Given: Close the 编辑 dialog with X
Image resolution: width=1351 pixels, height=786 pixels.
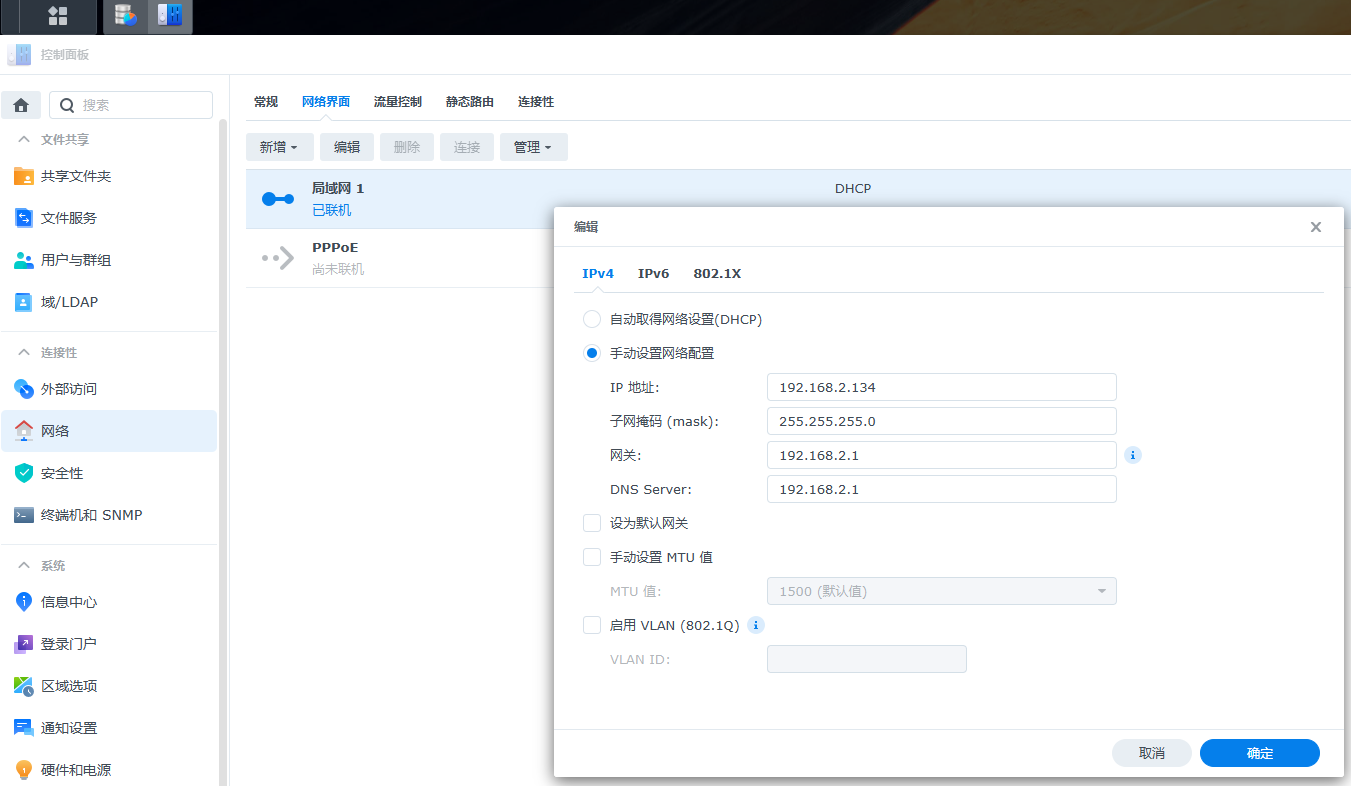Looking at the screenshot, I should [1316, 227].
